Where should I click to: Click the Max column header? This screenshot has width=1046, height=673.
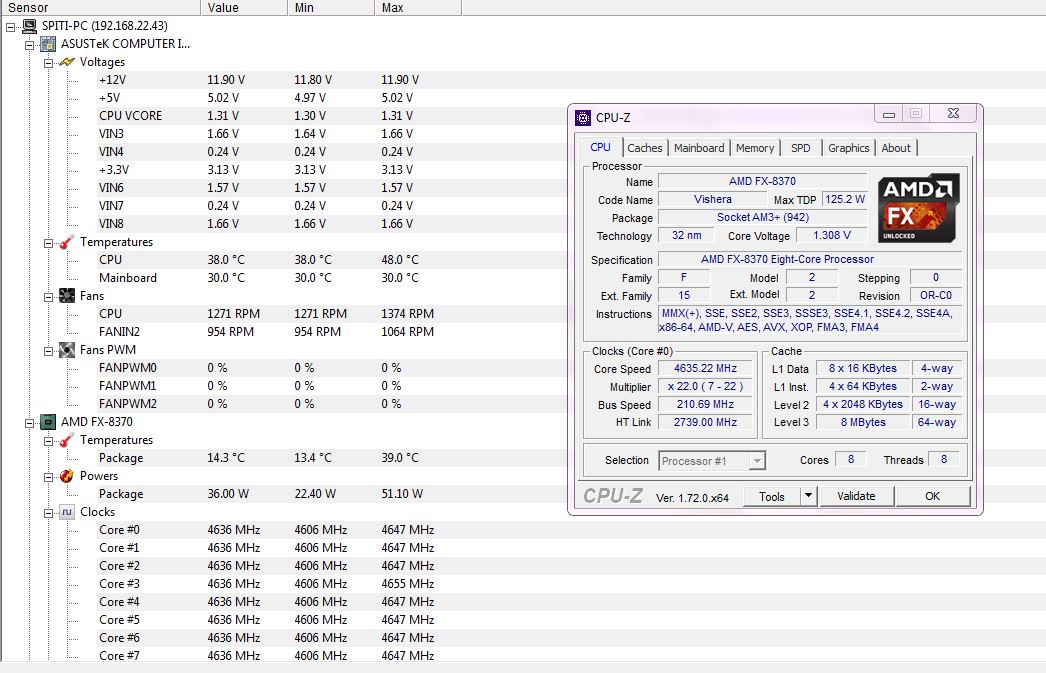(x=418, y=7)
